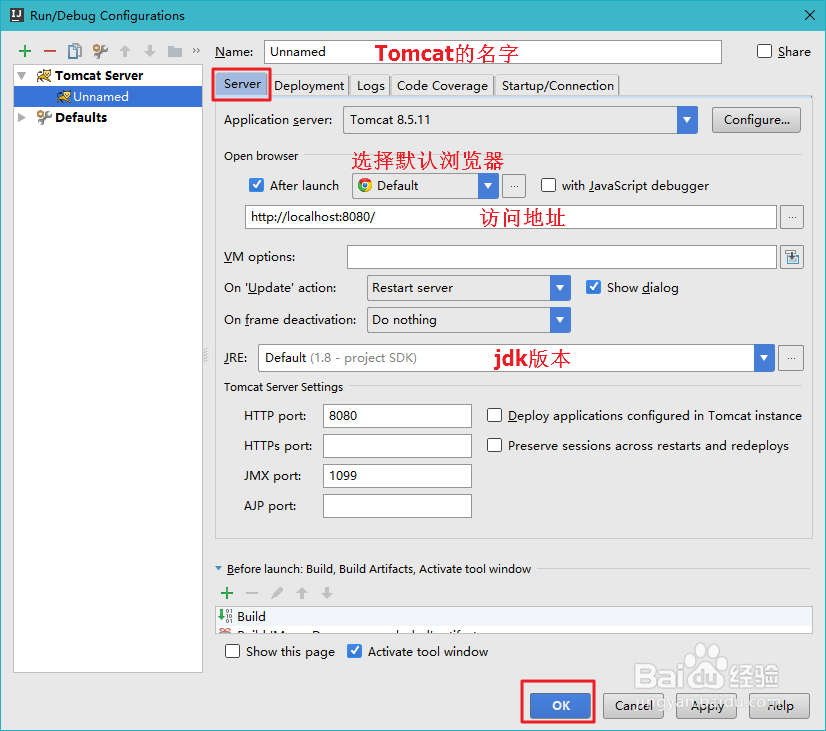Close the Run/Debug Configurations dialog

pyautogui.click(x=810, y=15)
